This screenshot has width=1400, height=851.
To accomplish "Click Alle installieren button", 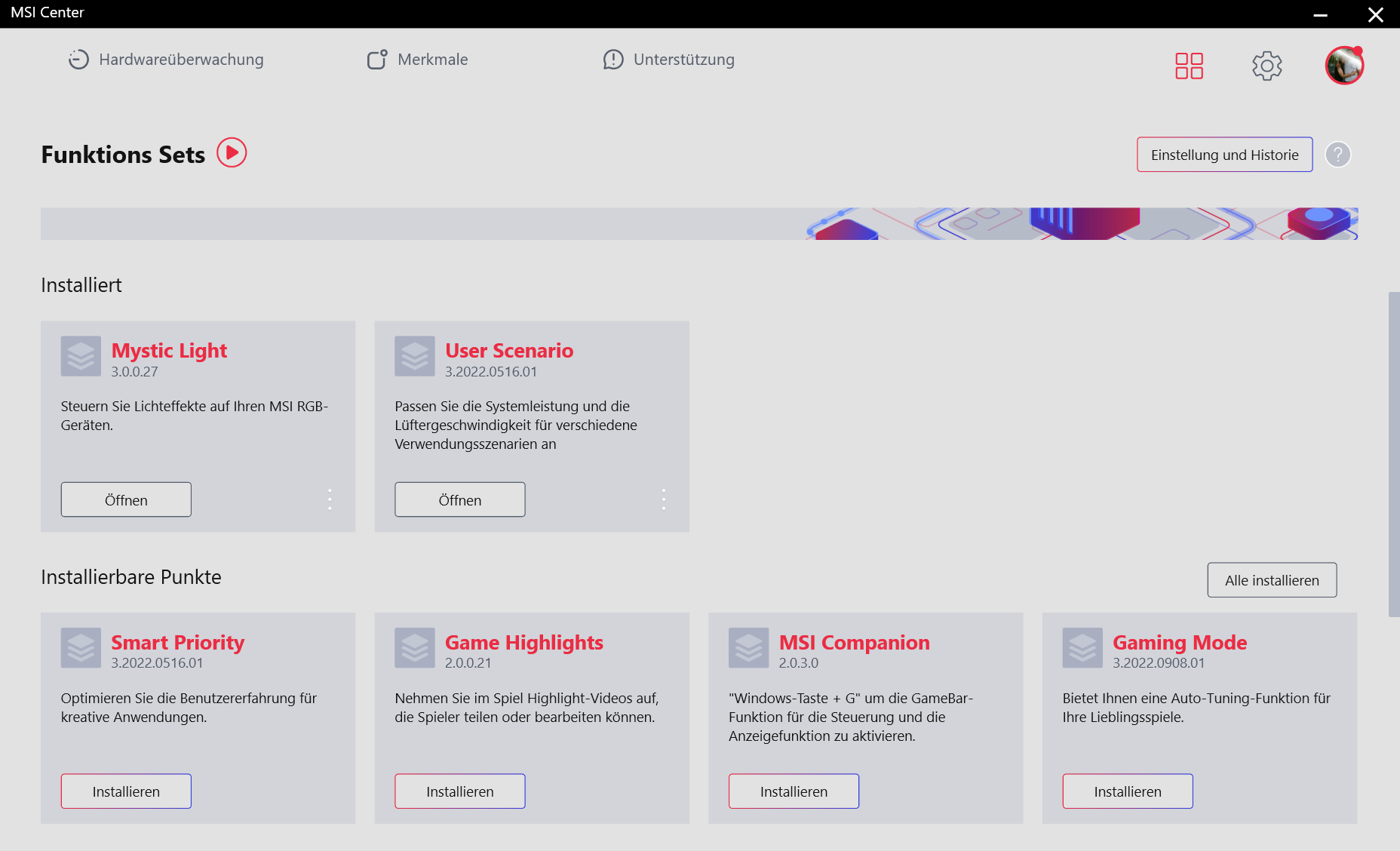I will pos(1272,580).
